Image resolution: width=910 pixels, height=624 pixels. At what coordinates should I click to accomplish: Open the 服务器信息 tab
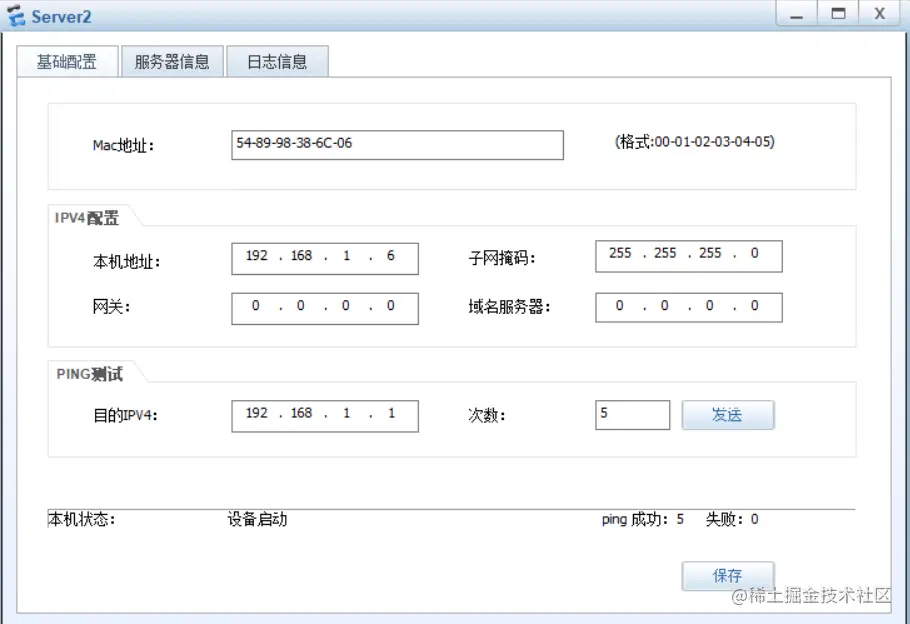pos(172,62)
